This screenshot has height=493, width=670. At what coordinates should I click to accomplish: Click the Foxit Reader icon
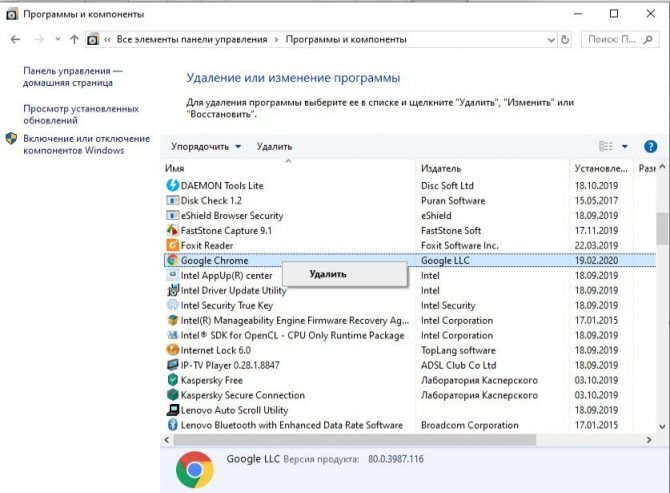pyautogui.click(x=172, y=245)
